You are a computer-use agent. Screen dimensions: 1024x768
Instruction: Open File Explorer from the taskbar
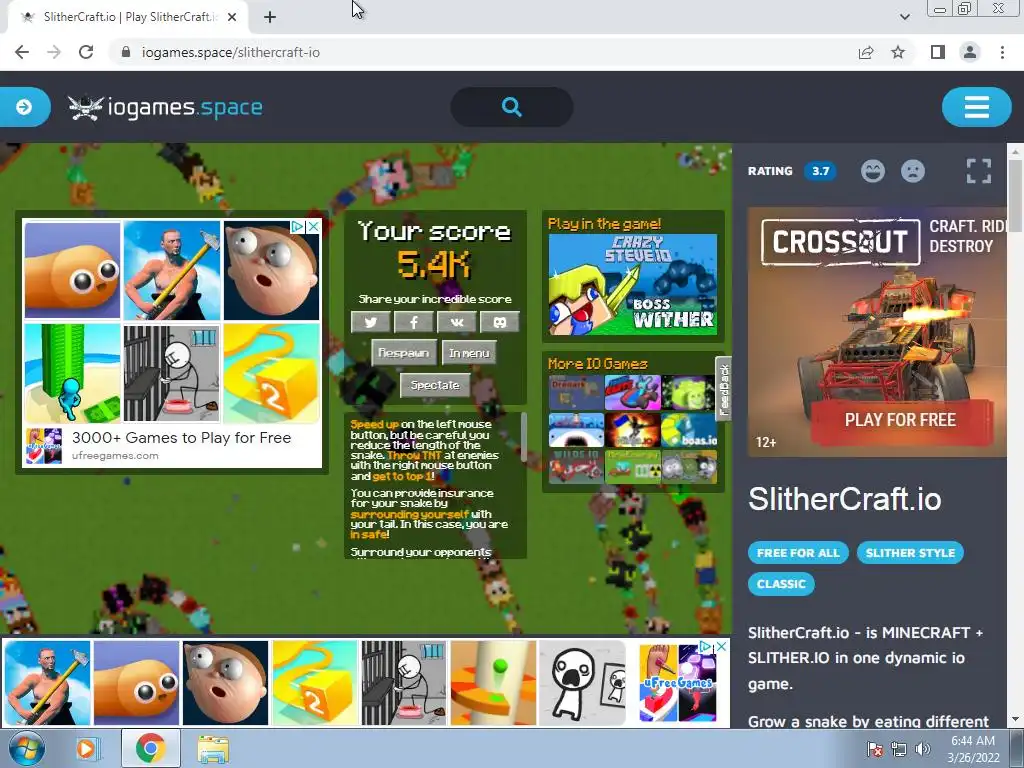[x=213, y=749]
